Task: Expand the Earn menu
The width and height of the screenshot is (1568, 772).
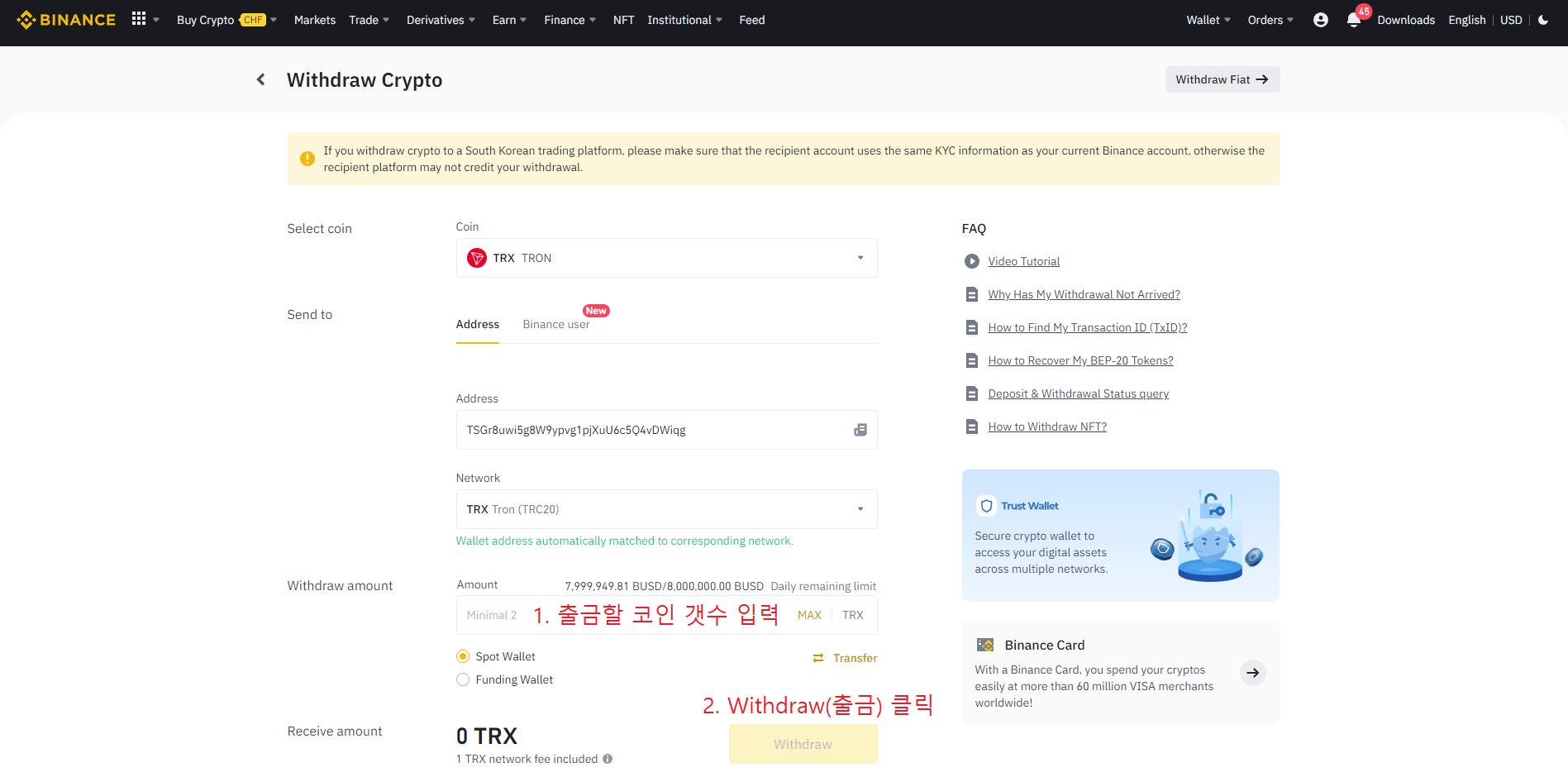Action: (509, 20)
